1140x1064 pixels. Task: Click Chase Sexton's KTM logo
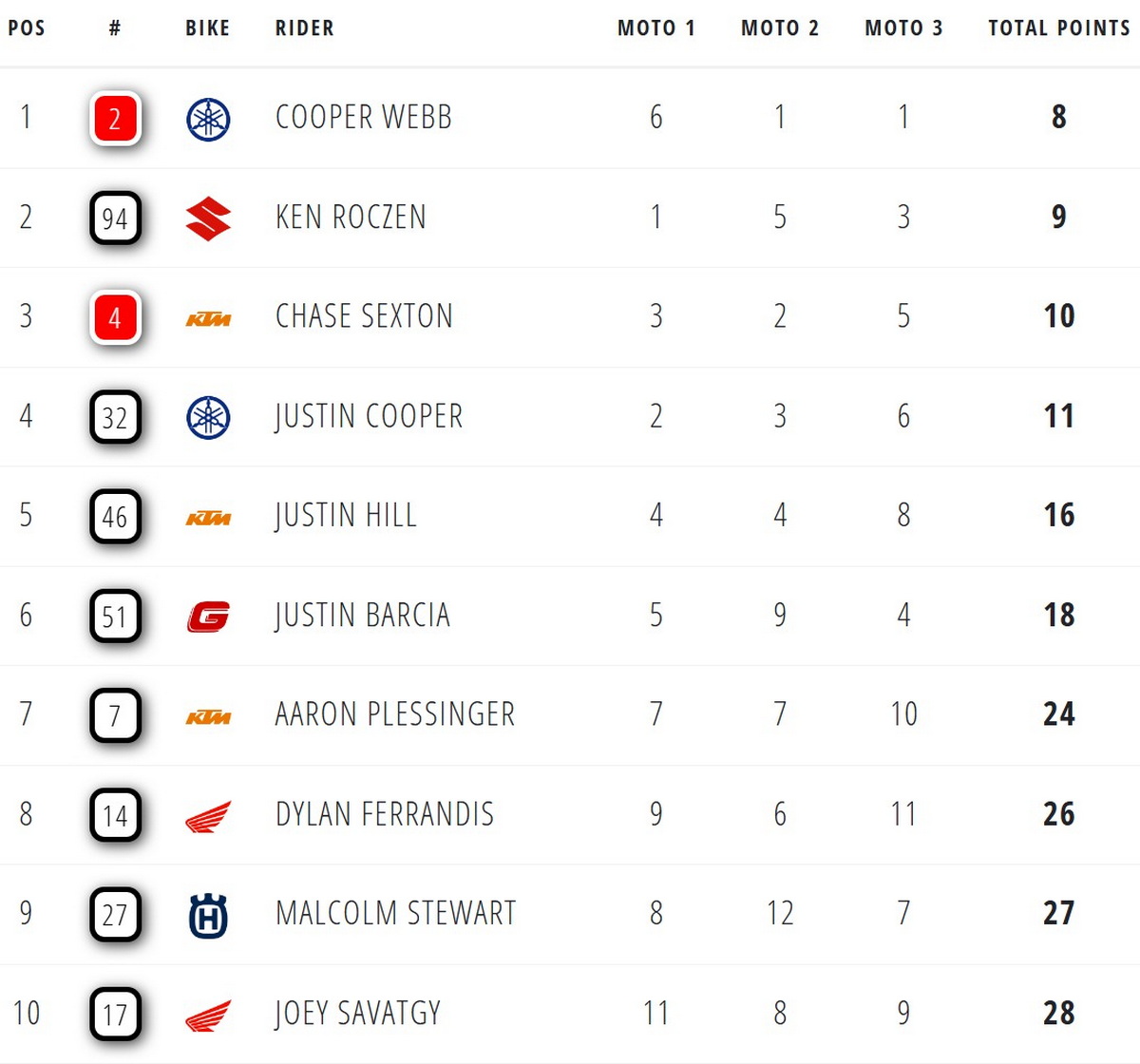(x=208, y=319)
